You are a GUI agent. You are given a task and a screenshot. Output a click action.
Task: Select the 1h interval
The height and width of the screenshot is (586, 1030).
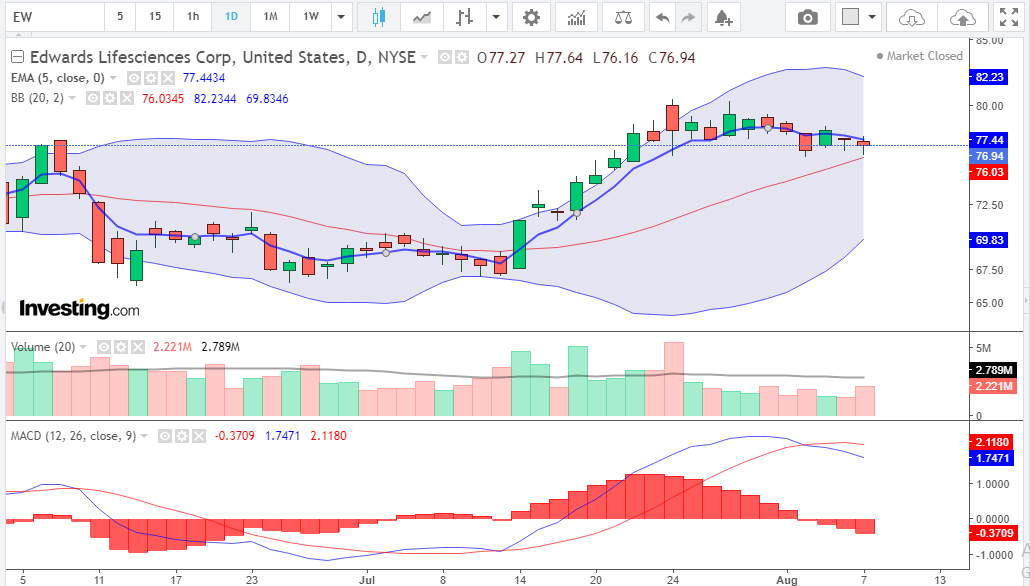(193, 17)
